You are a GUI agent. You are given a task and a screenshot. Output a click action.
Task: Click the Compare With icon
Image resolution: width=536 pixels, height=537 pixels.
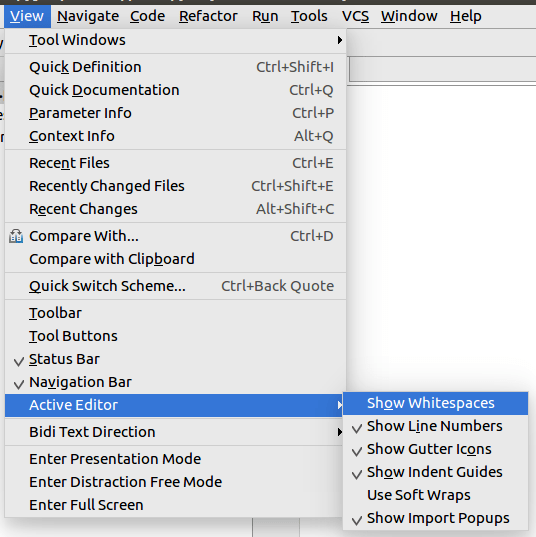16,236
